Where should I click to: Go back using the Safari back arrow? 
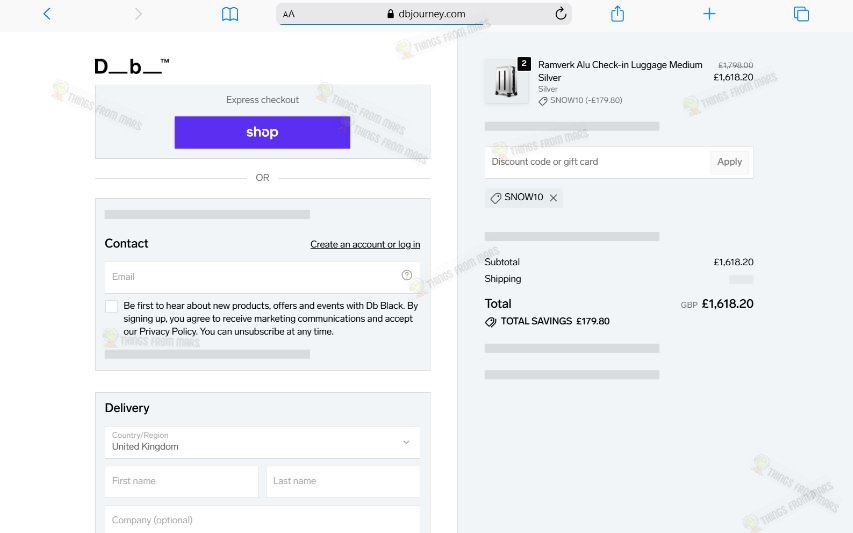pyautogui.click(x=47, y=14)
